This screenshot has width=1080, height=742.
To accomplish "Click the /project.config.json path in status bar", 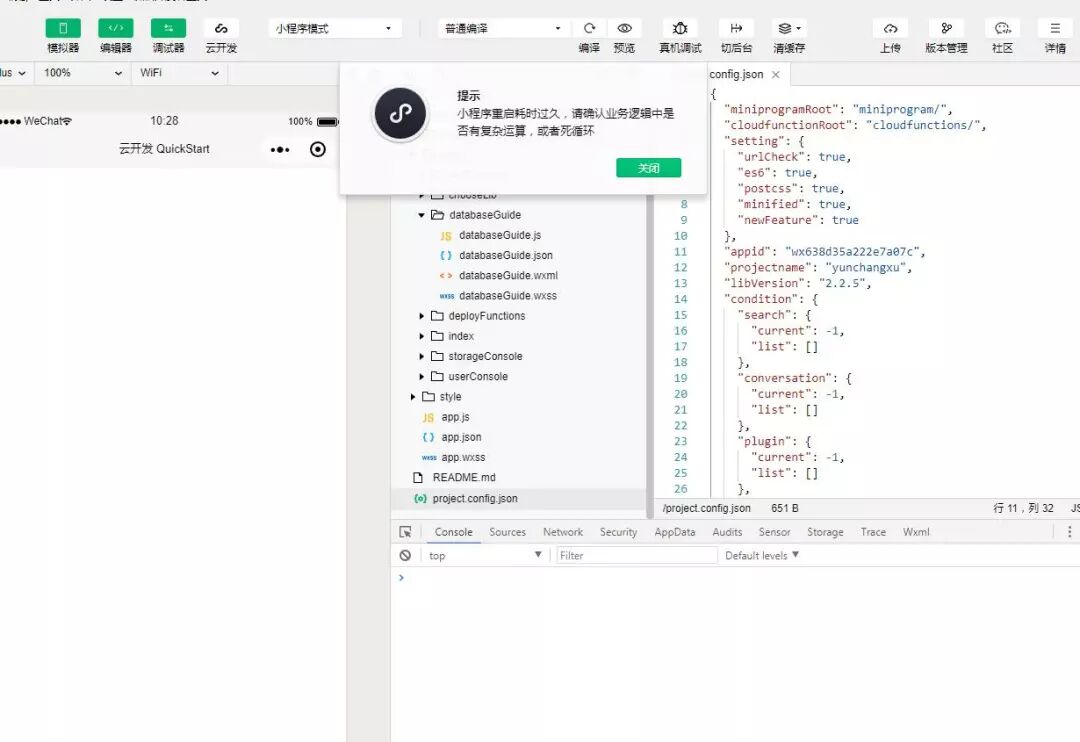I will (706, 508).
